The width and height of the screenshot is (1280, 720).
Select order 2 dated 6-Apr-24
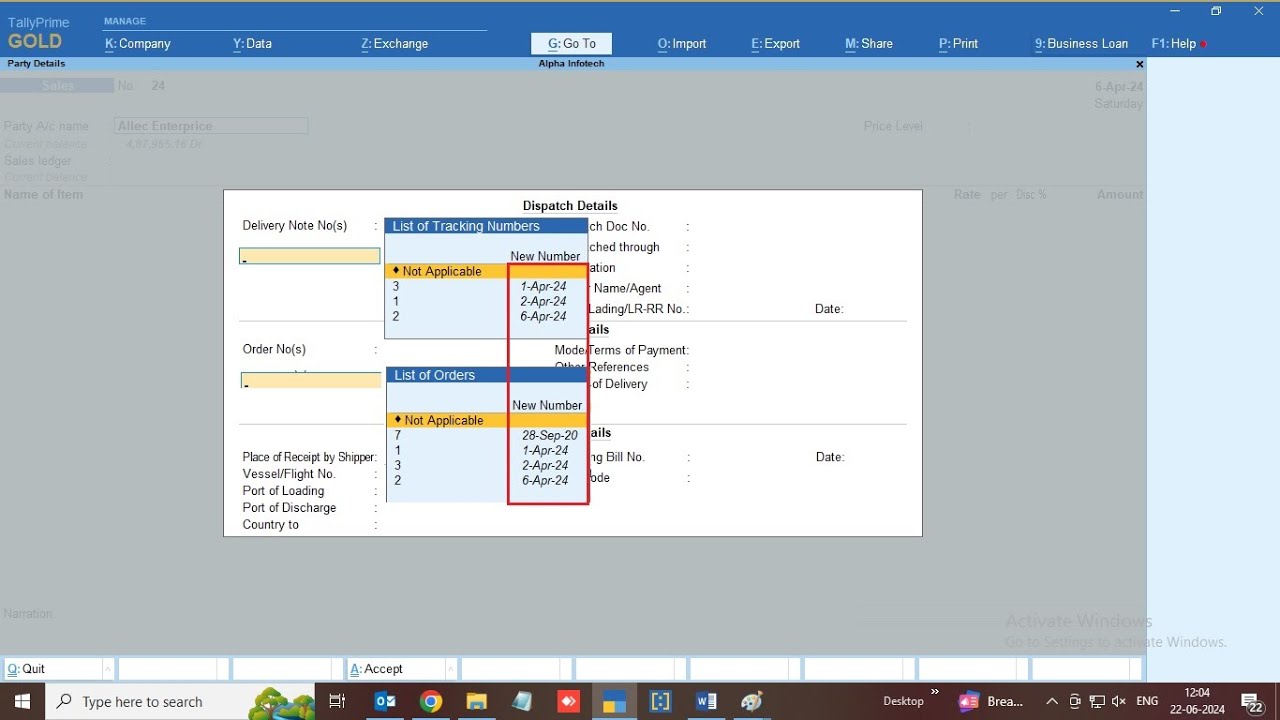point(487,480)
